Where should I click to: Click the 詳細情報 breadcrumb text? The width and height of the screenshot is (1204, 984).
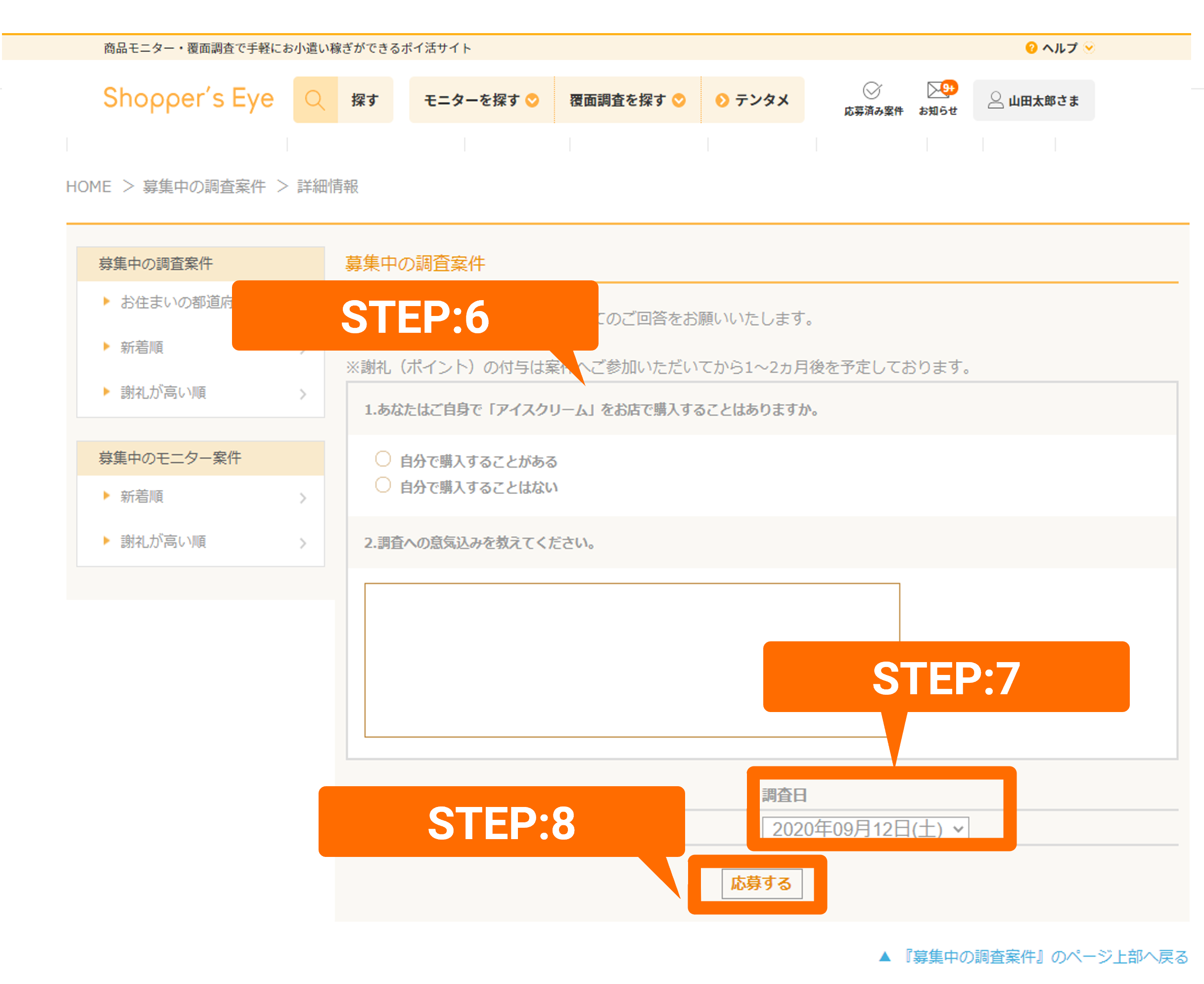pyautogui.click(x=328, y=186)
